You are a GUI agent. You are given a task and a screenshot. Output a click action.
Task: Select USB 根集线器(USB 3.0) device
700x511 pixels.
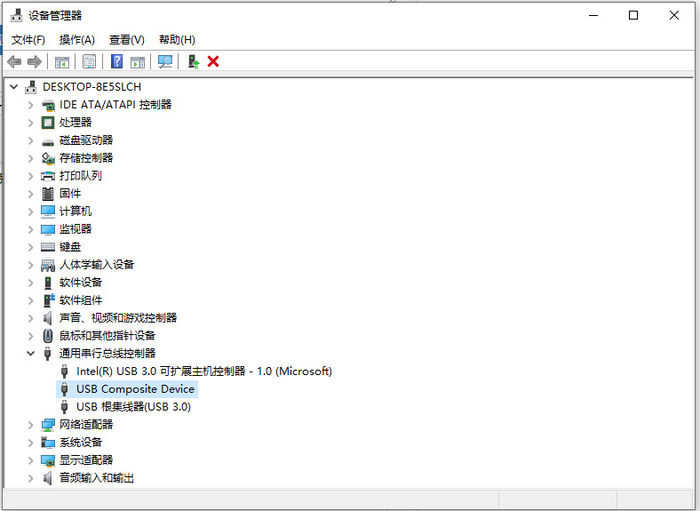[x=133, y=407]
